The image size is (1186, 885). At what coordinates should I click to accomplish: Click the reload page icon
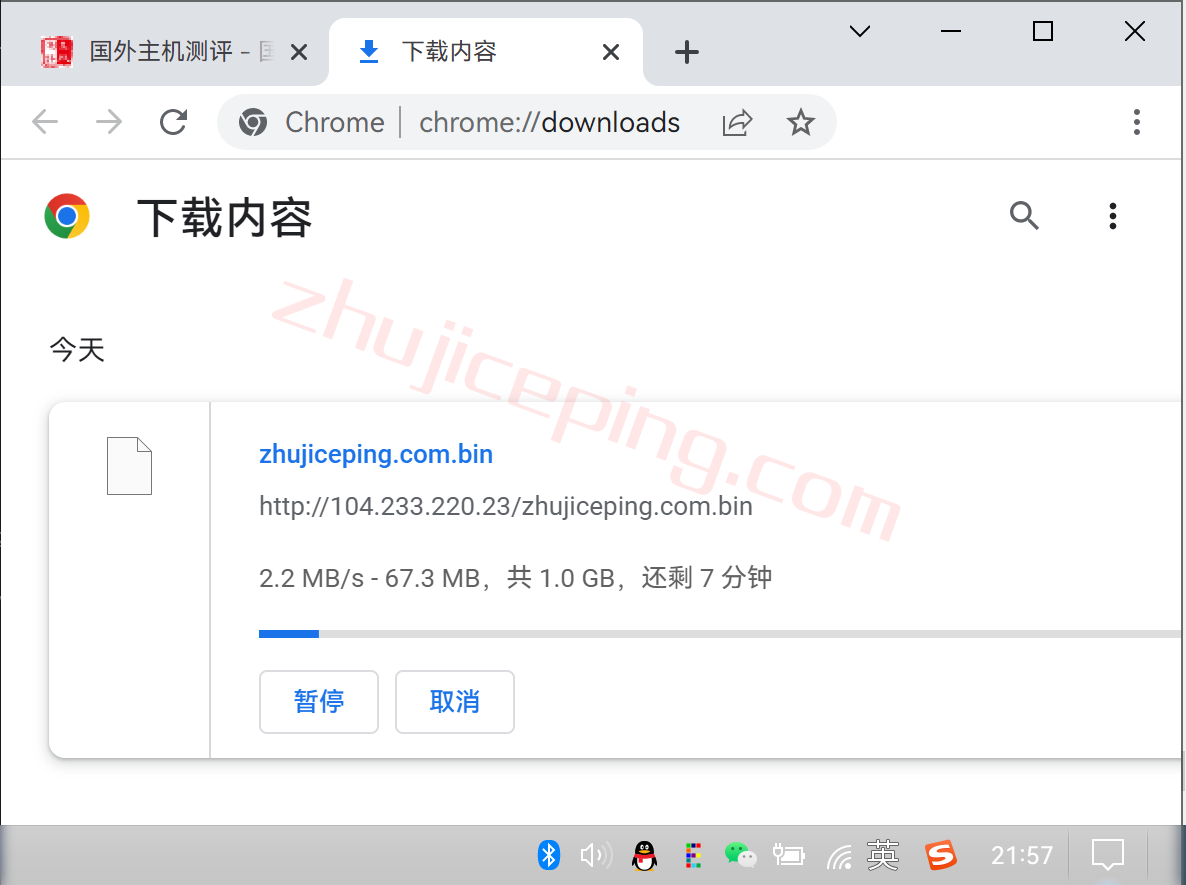pyautogui.click(x=174, y=122)
